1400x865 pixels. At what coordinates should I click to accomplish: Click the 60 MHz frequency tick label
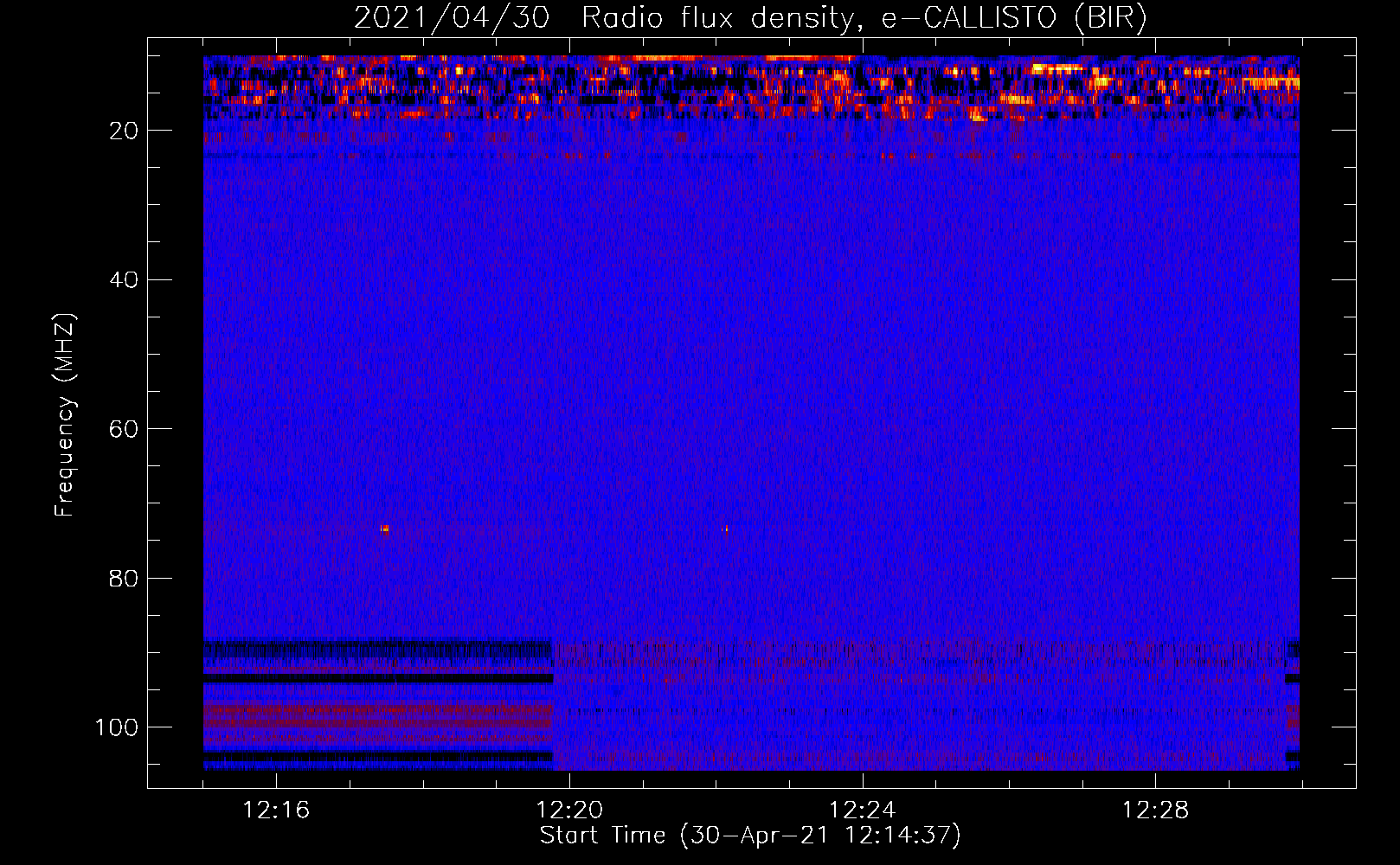click(125, 429)
